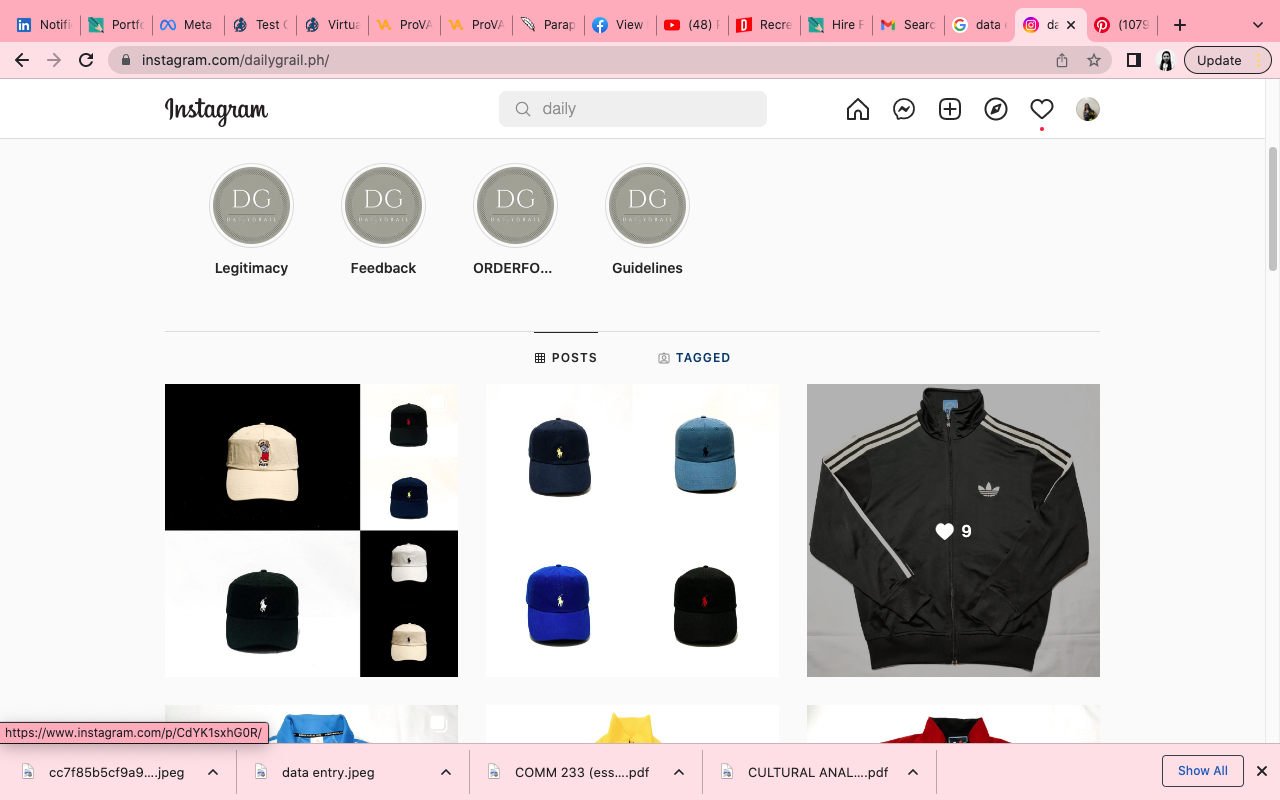Click Show All downloads button

pyautogui.click(x=1202, y=771)
